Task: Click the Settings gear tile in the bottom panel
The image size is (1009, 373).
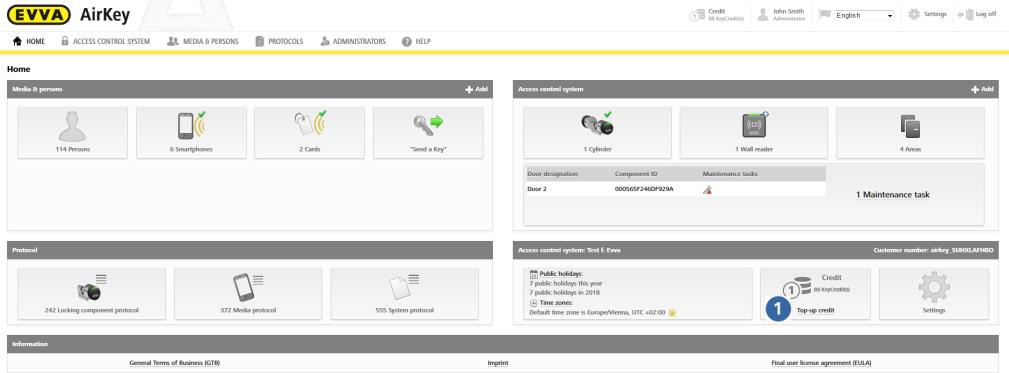Action: pos(934,293)
